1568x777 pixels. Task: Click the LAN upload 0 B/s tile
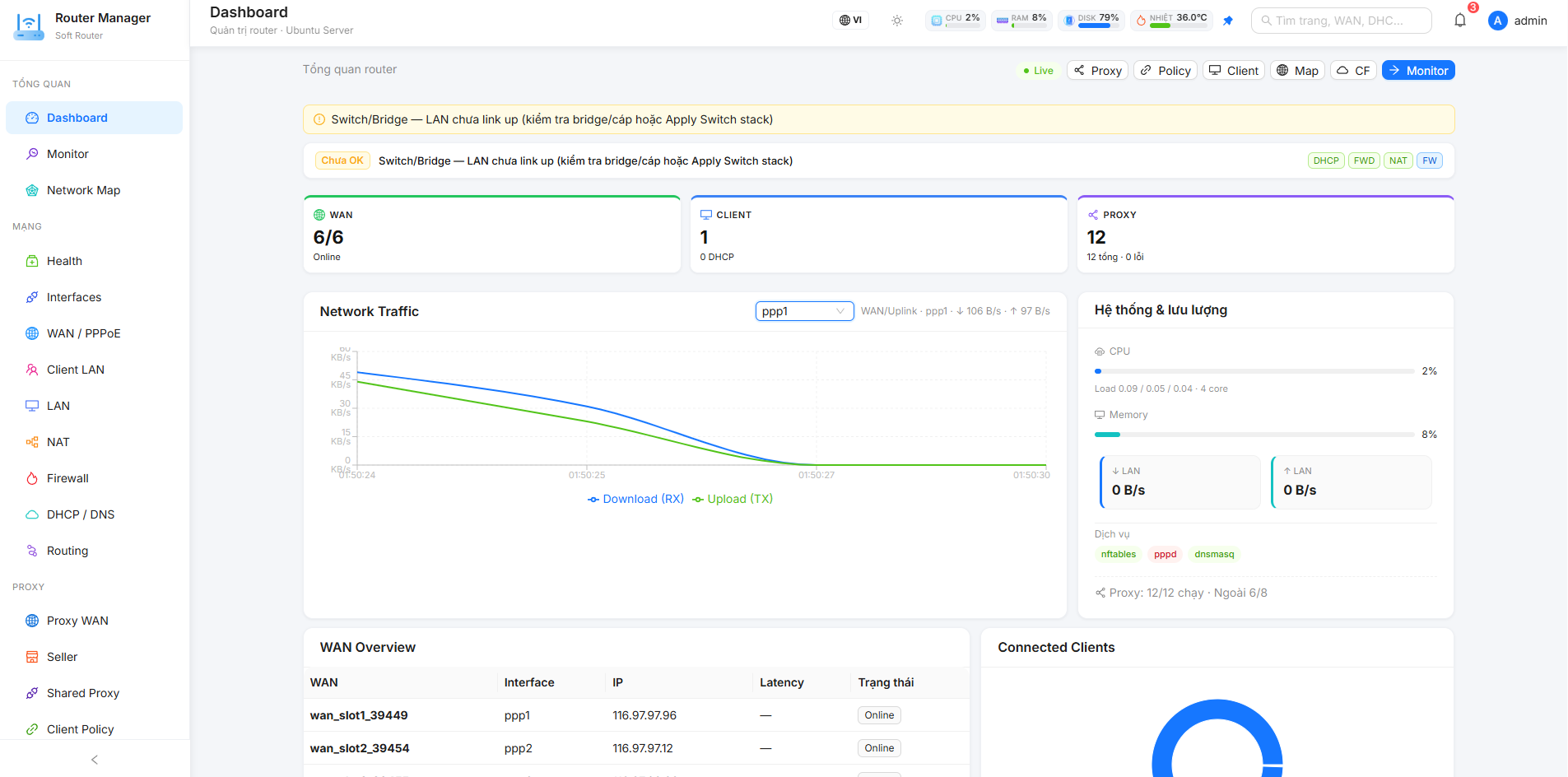pyautogui.click(x=1352, y=482)
